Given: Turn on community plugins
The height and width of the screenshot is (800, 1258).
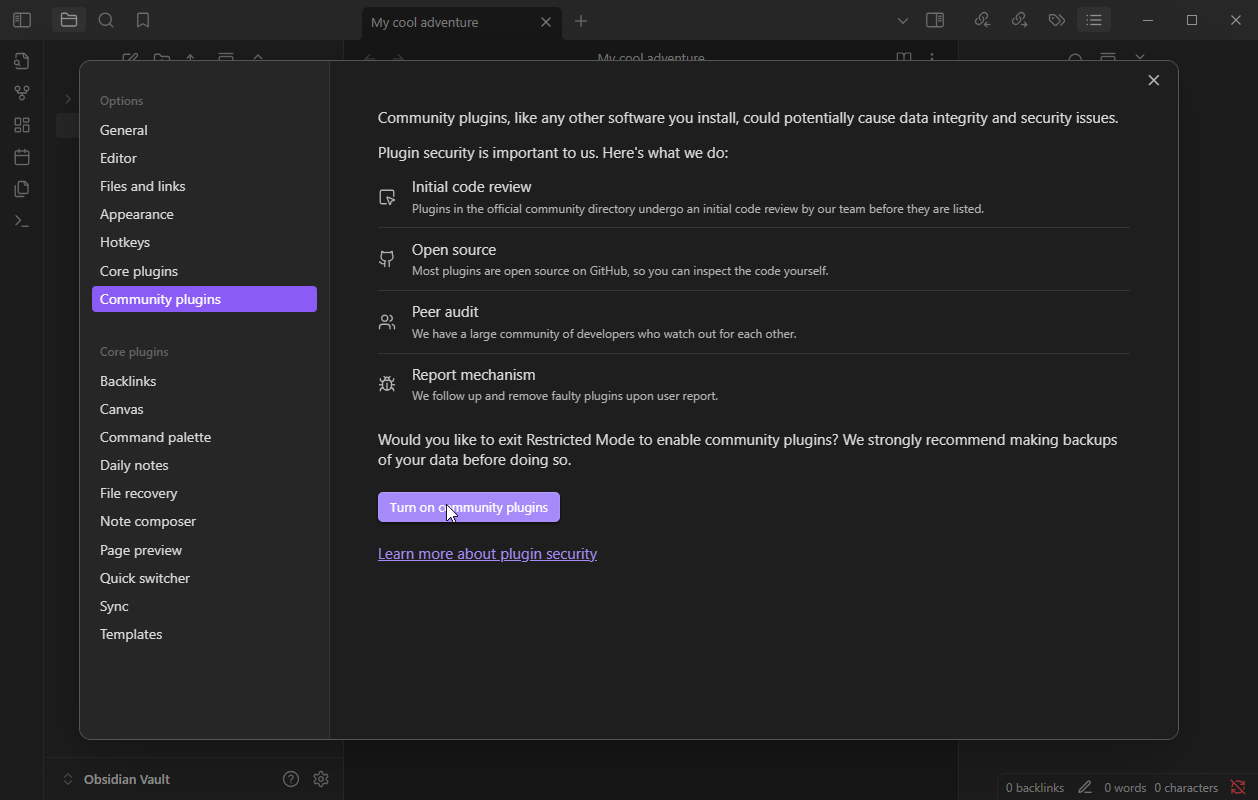Looking at the screenshot, I should [x=469, y=507].
